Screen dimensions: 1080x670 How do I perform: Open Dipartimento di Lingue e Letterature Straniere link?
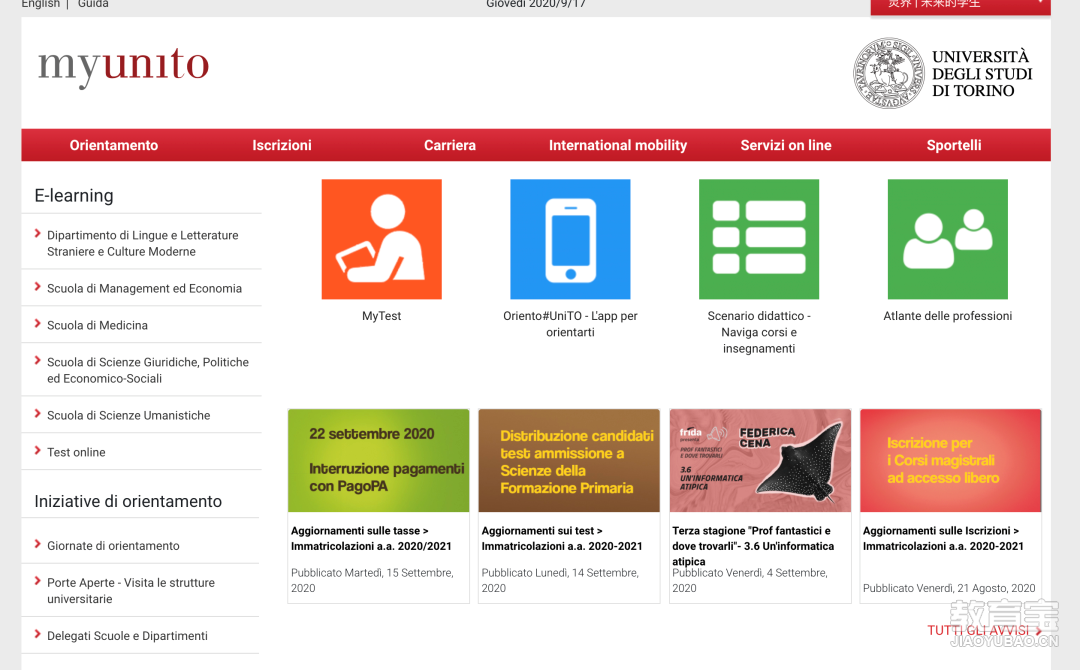pos(143,243)
